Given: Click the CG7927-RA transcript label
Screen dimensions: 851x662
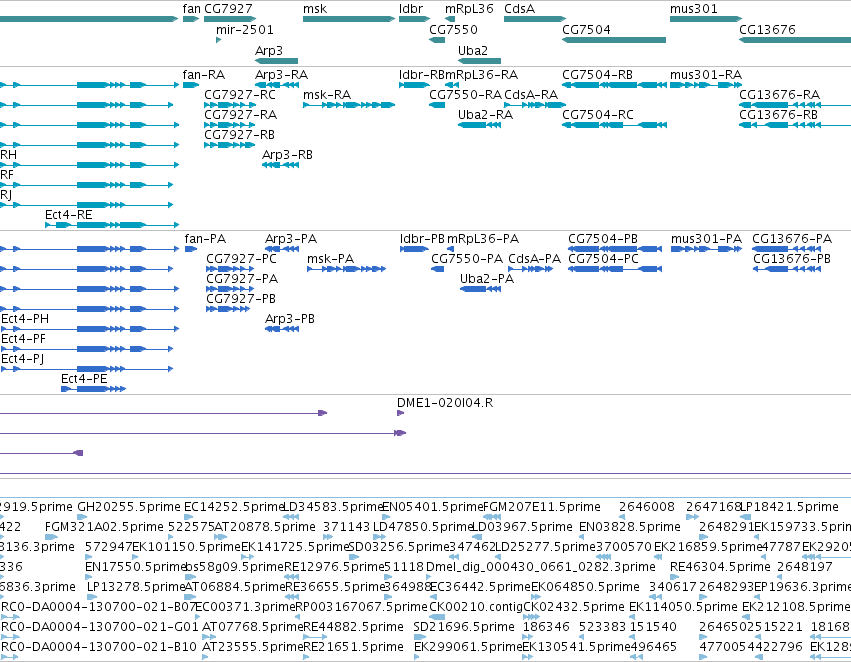Looking at the screenshot, I should pyautogui.click(x=240, y=114).
